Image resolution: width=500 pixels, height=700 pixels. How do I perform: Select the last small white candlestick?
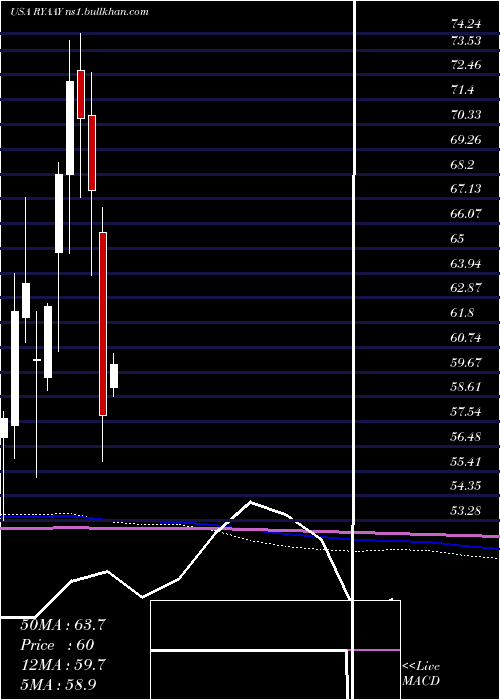tap(114, 376)
